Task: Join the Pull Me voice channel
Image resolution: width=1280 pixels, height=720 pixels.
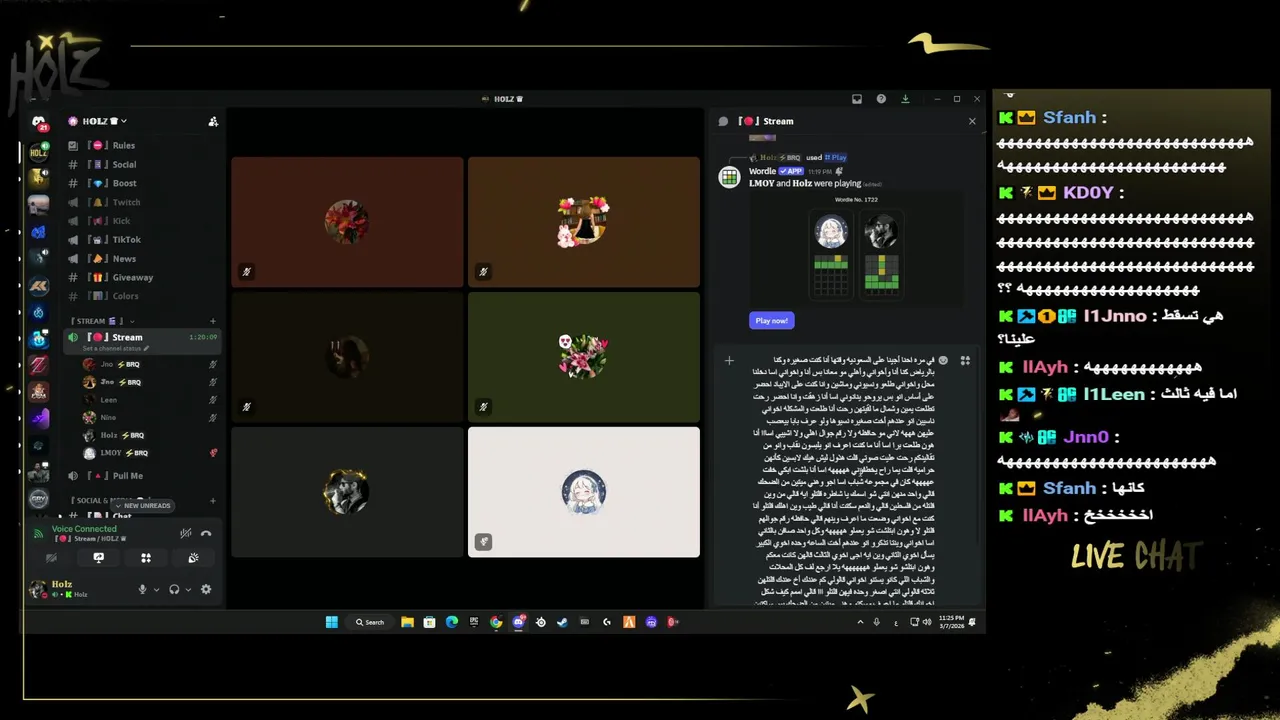Action: pyautogui.click(x=142, y=476)
